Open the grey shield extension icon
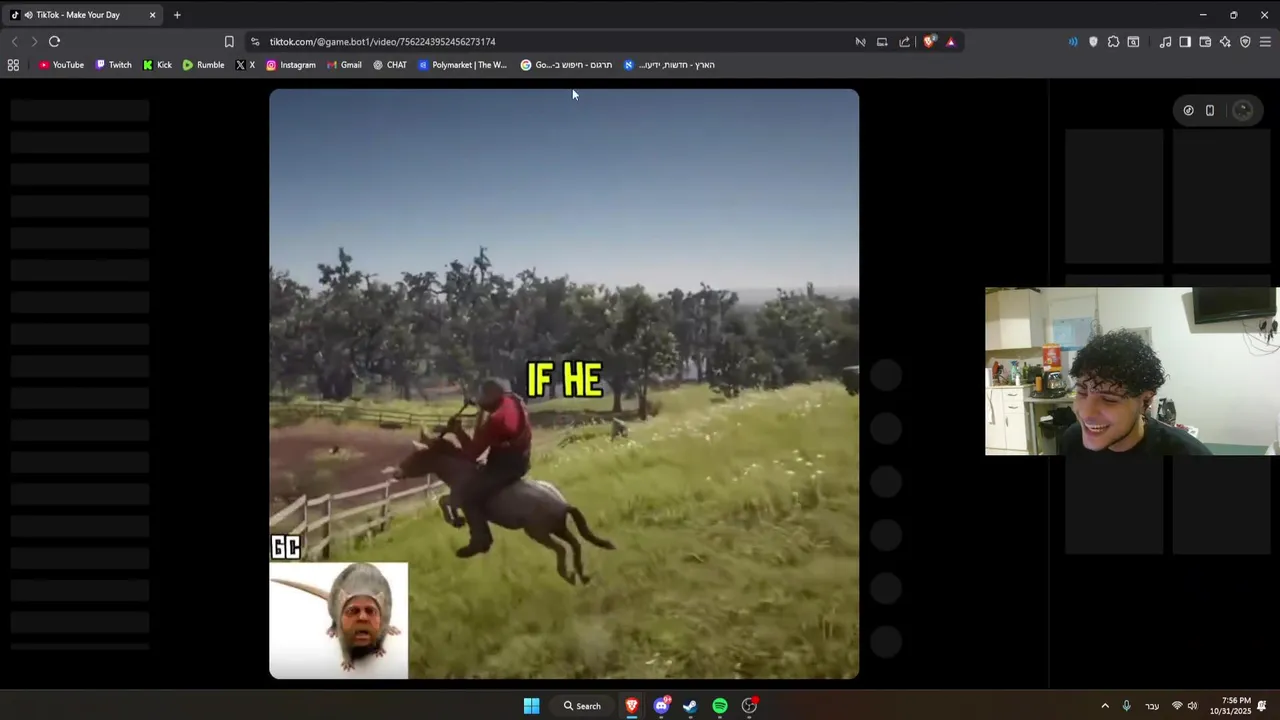 (x=1093, y=42)
